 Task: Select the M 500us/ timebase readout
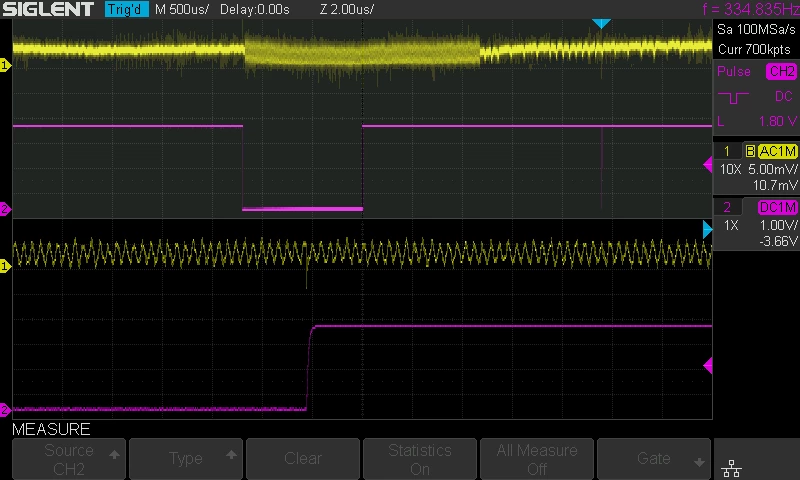click(182, 9)
